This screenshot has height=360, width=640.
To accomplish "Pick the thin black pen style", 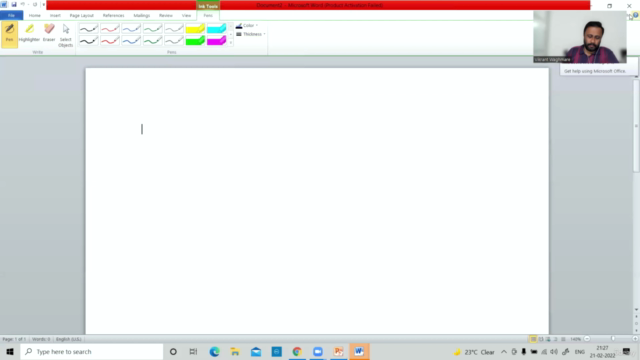I will (89, 29).
